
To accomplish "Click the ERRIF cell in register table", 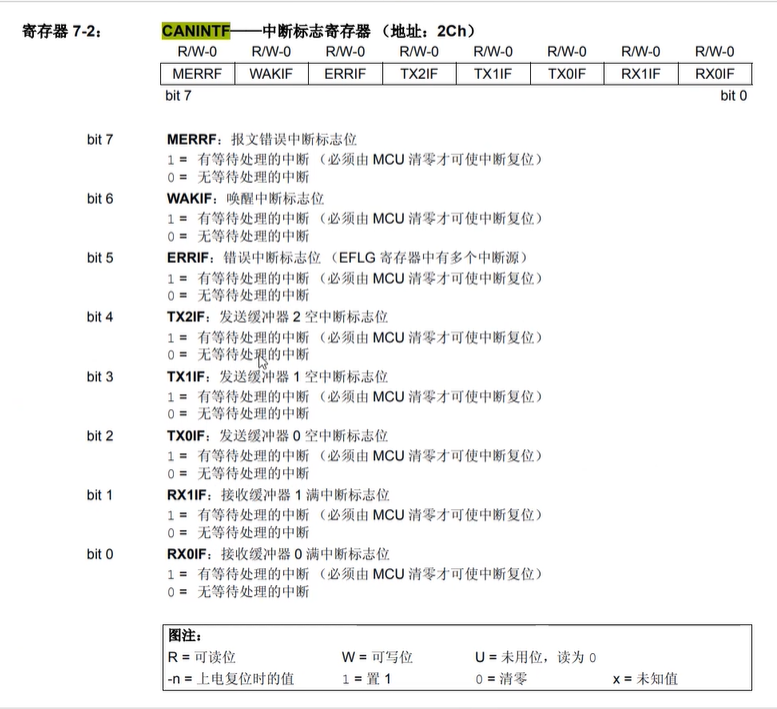I will click(345, 74).
